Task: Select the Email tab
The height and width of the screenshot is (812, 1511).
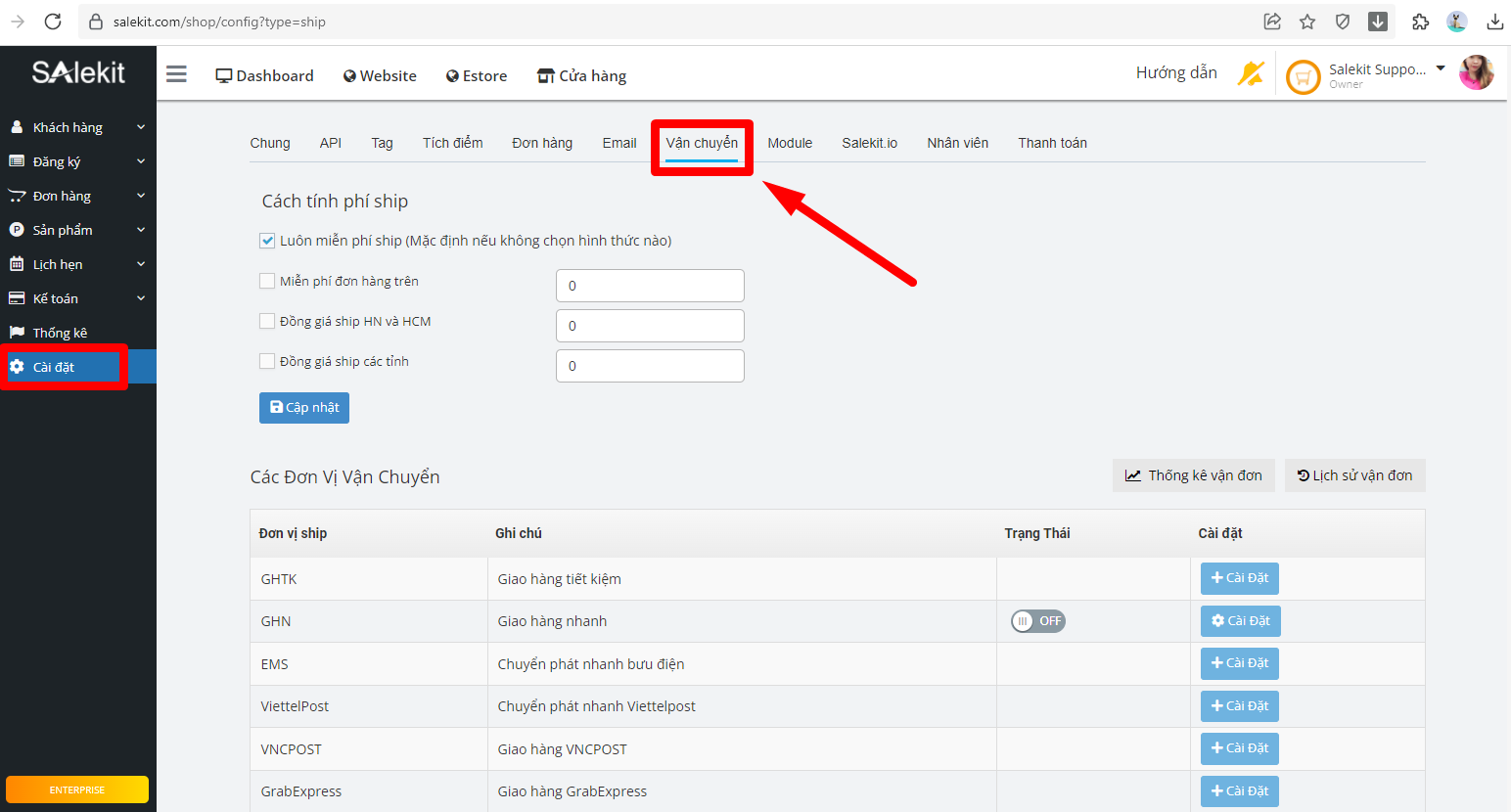Action: coord(619,143)
